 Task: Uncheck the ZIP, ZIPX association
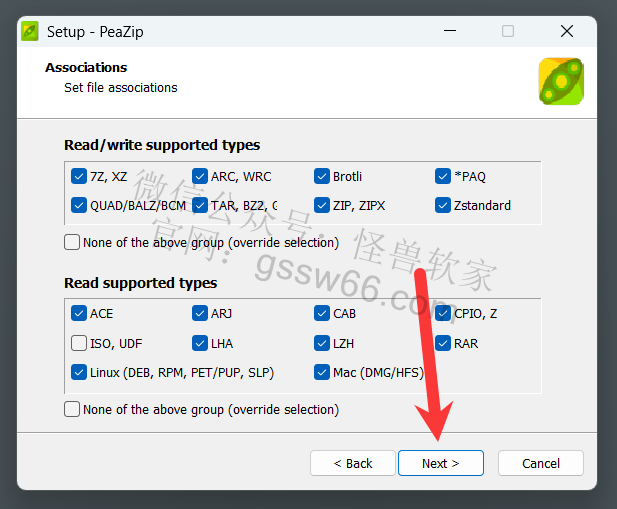click(322, 205)
